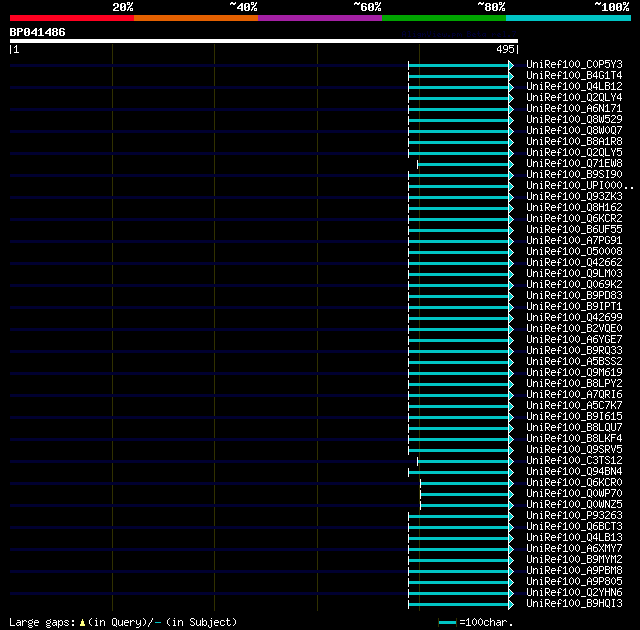The height and width of the screenshot is (630, 640).
Task: Click the UniRef100_Q2QLY5 label
Action: click(574, 153)
